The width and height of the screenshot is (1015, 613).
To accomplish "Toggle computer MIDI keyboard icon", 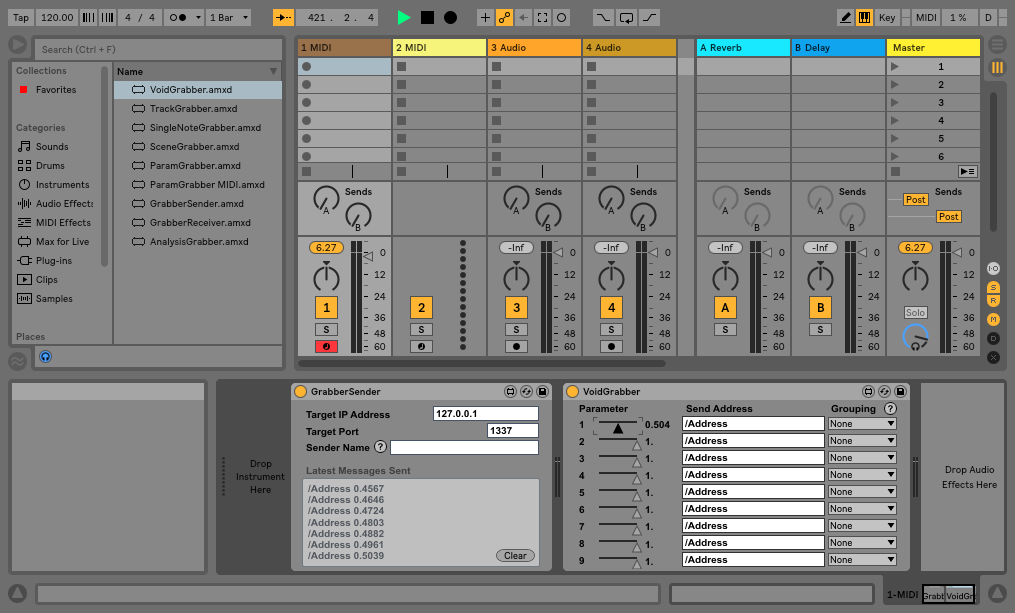I will tap(864, 17).
